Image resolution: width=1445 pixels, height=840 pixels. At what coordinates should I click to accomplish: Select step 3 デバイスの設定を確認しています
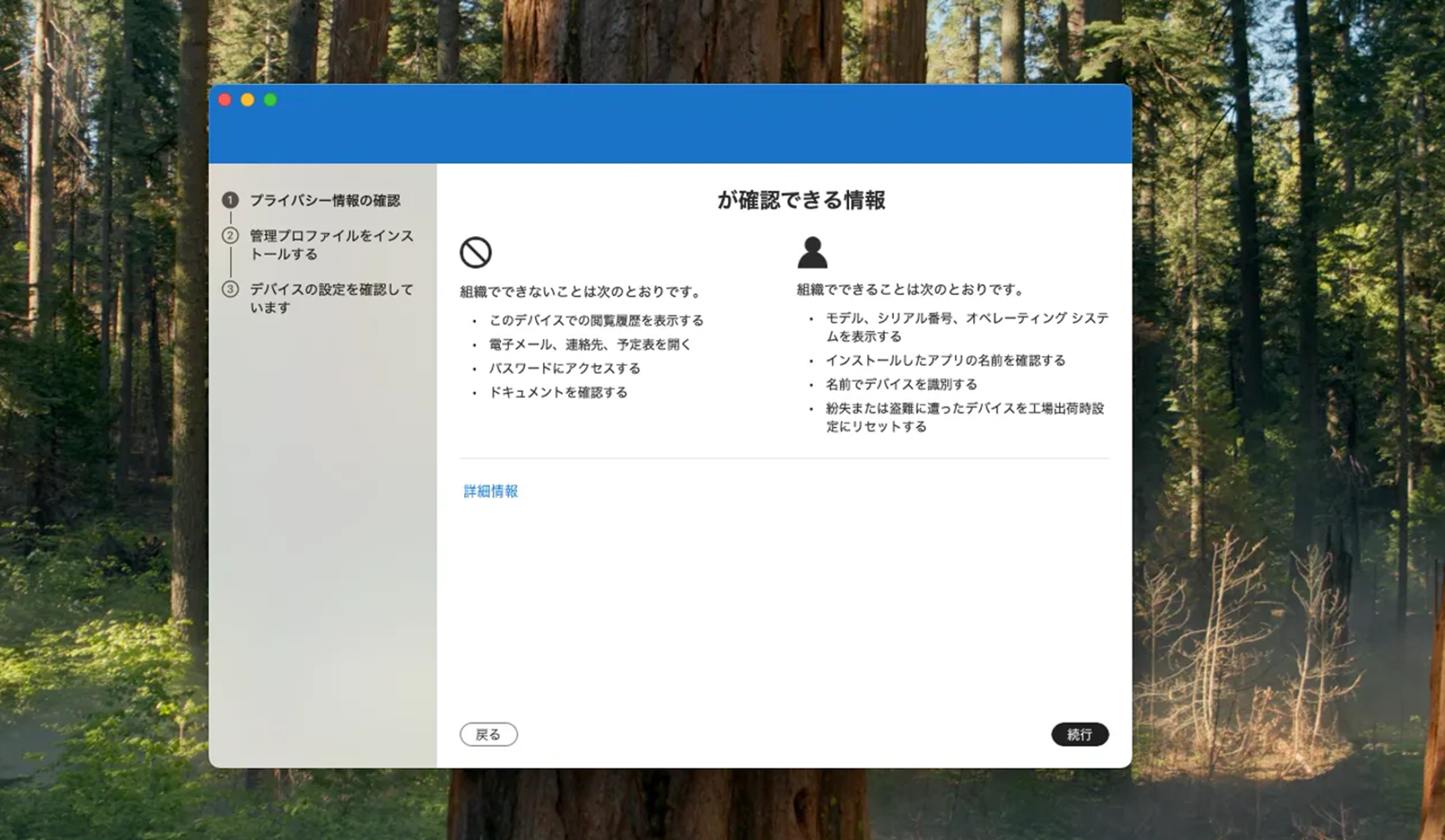point(331,298)
